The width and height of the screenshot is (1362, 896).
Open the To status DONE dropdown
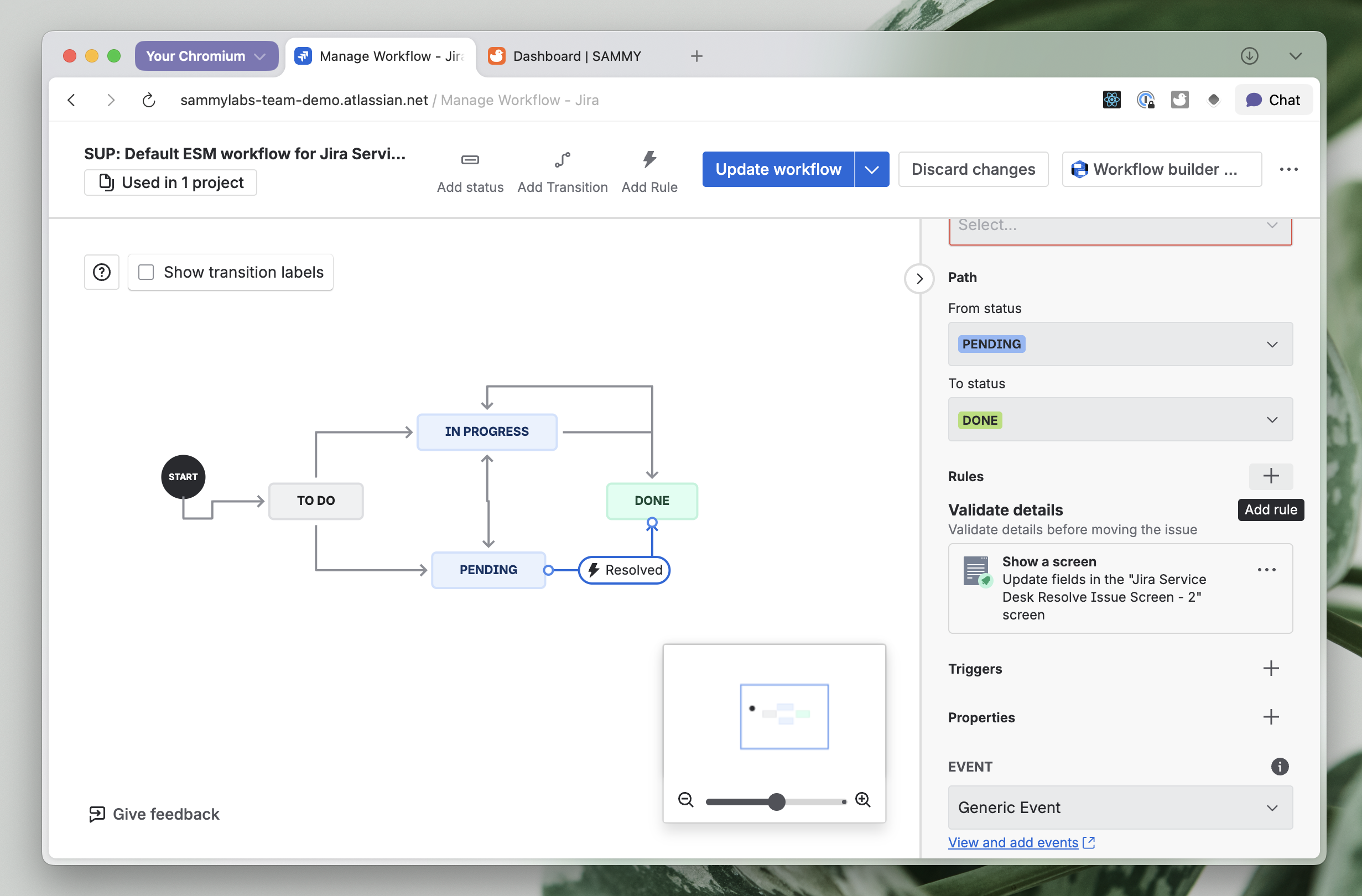coord(1120,419)
